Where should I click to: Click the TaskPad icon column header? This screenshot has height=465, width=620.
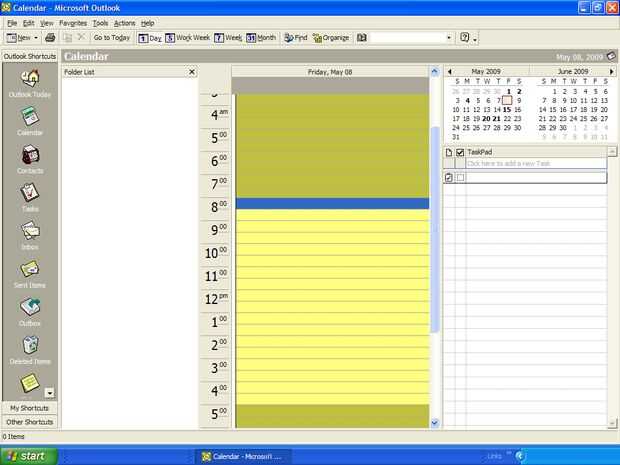[449, 152]
